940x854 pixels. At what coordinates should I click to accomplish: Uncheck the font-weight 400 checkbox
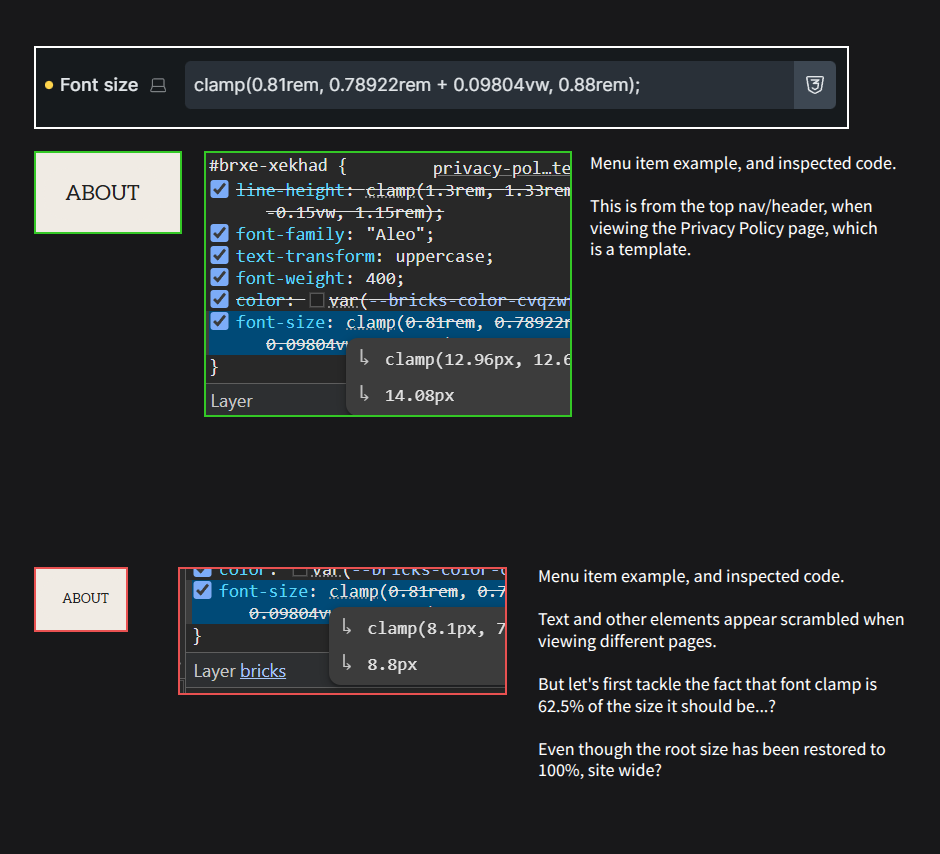tap(220, 278)
